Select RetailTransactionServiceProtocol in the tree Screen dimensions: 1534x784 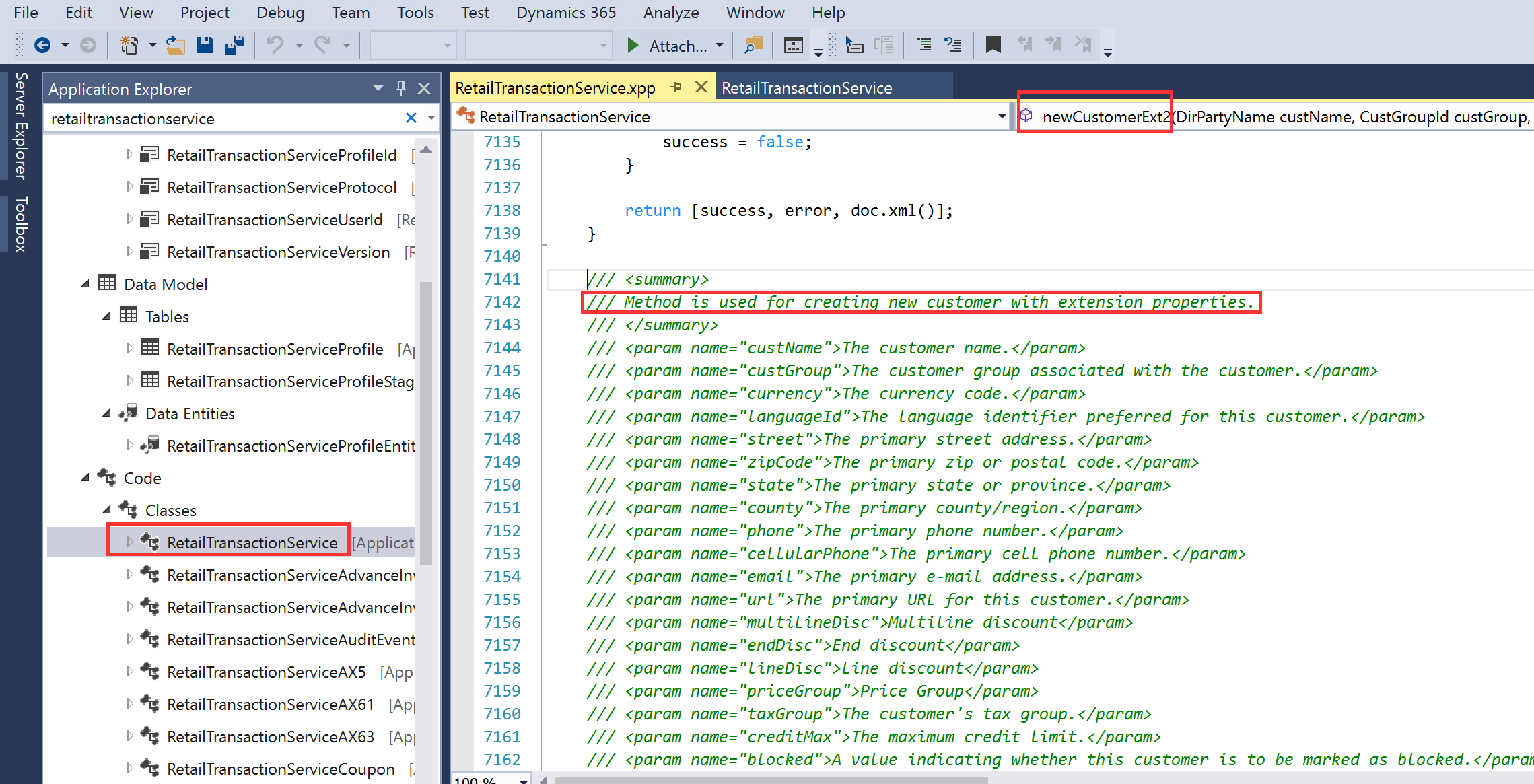click(x=282, y=187)
